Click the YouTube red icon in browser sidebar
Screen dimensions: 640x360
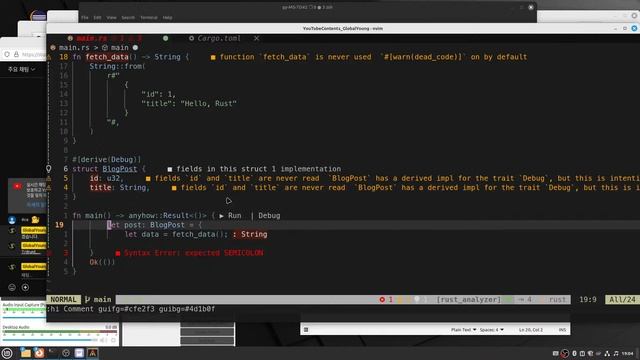pyautogui.click(x=17, y=187)
